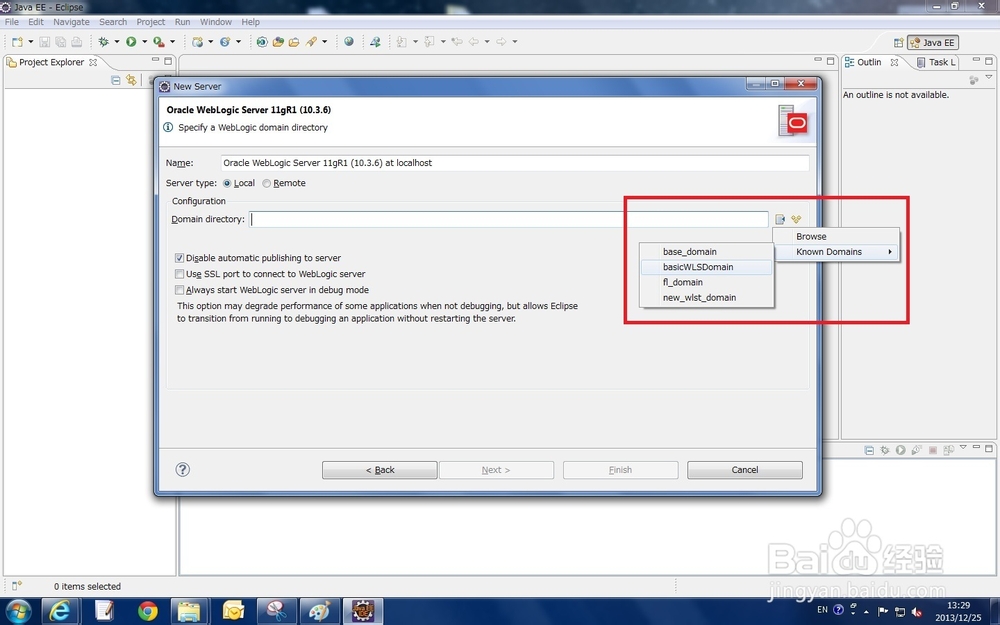Click the Cancel button in wizard
1000x625 pixels.
coord(745,470)
